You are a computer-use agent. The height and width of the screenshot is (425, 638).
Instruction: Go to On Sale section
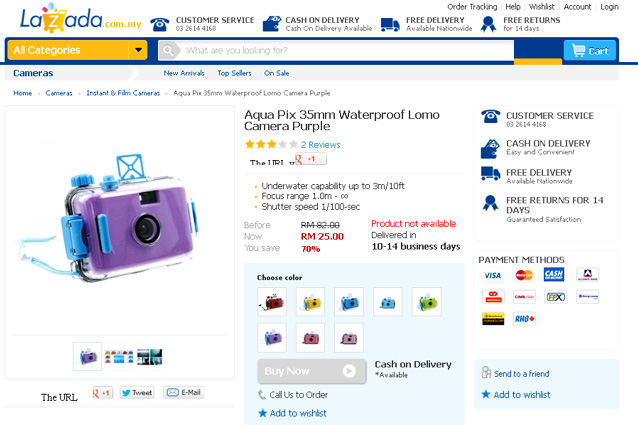coord(277,73)
